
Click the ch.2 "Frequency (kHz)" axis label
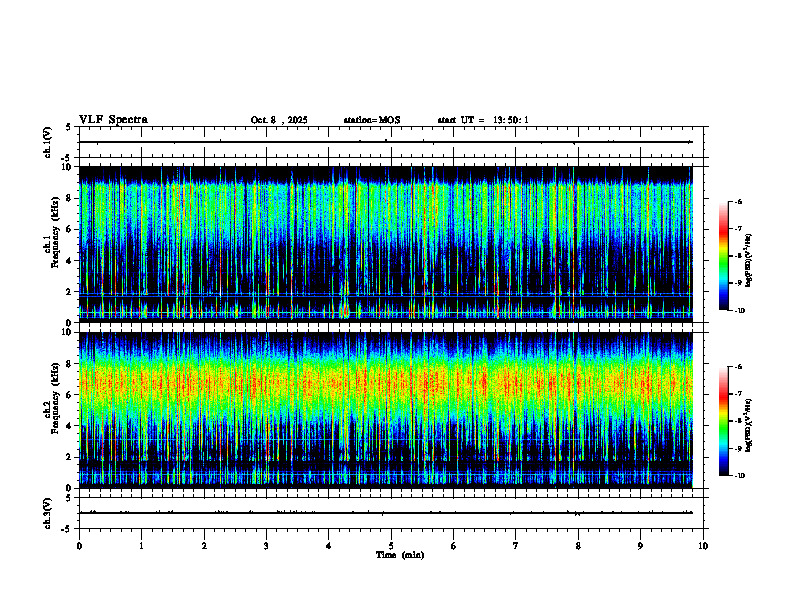tap(55, 398)
